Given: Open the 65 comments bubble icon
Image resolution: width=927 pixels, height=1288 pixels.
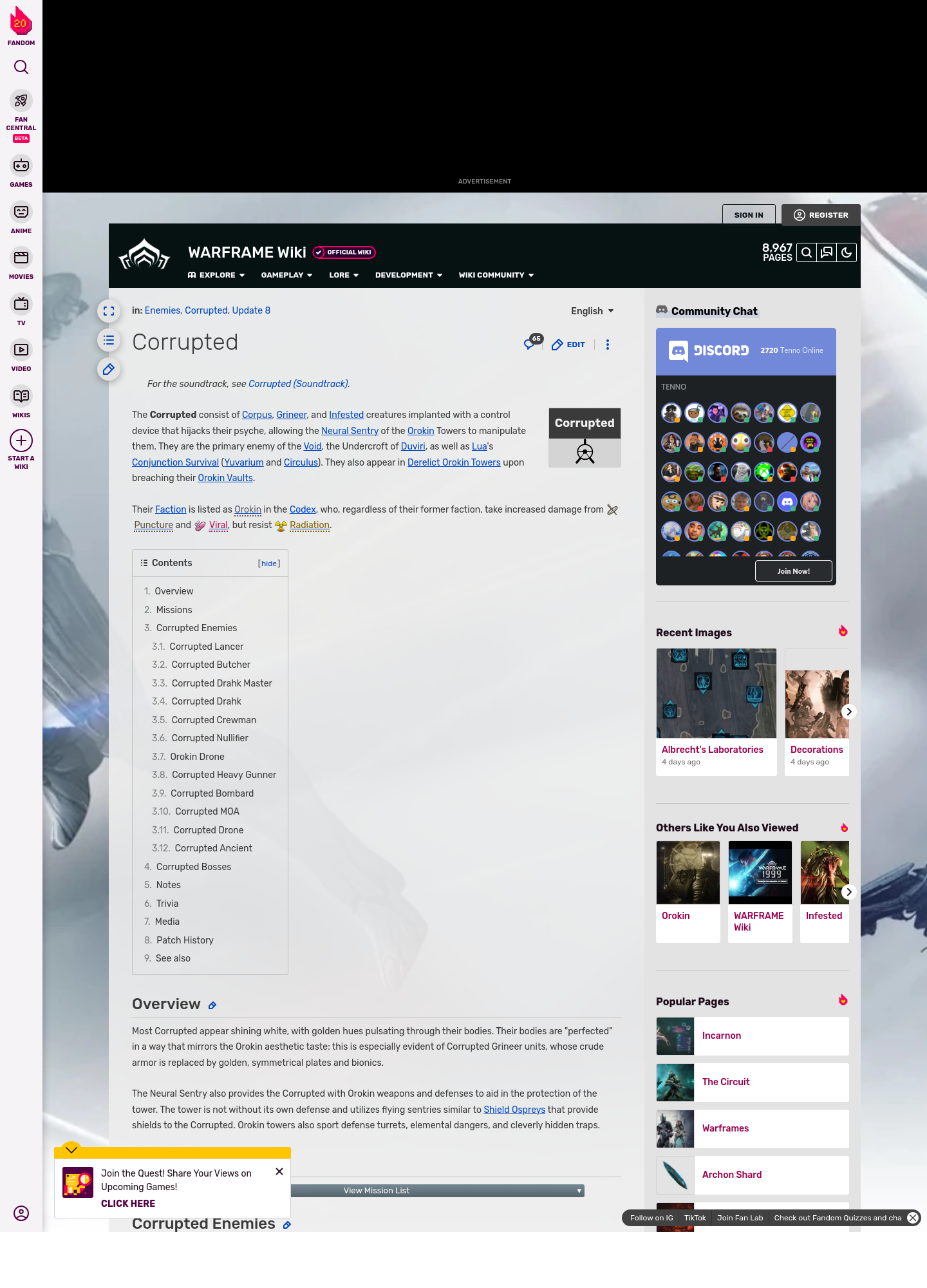Looking at the screenshot, I should tap(530, 344).
